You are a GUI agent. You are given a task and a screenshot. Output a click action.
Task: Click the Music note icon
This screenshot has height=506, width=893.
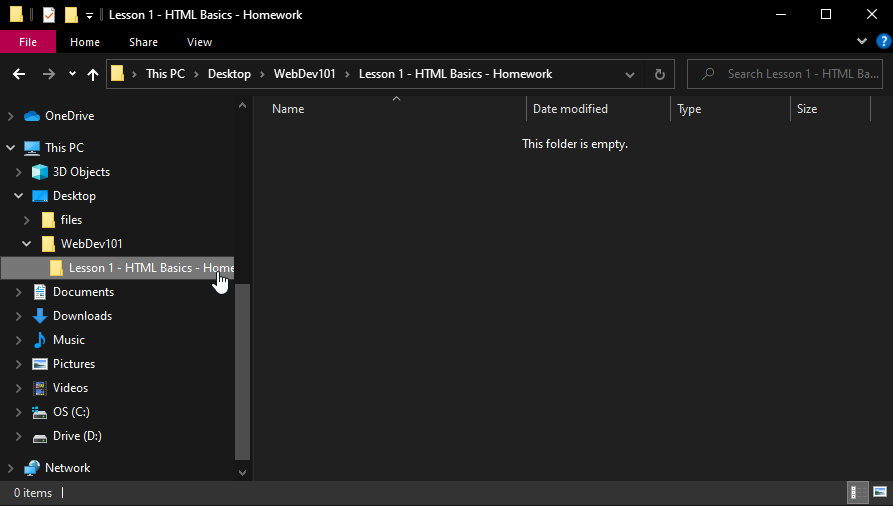pyautogui.click(x=39, y=340)
